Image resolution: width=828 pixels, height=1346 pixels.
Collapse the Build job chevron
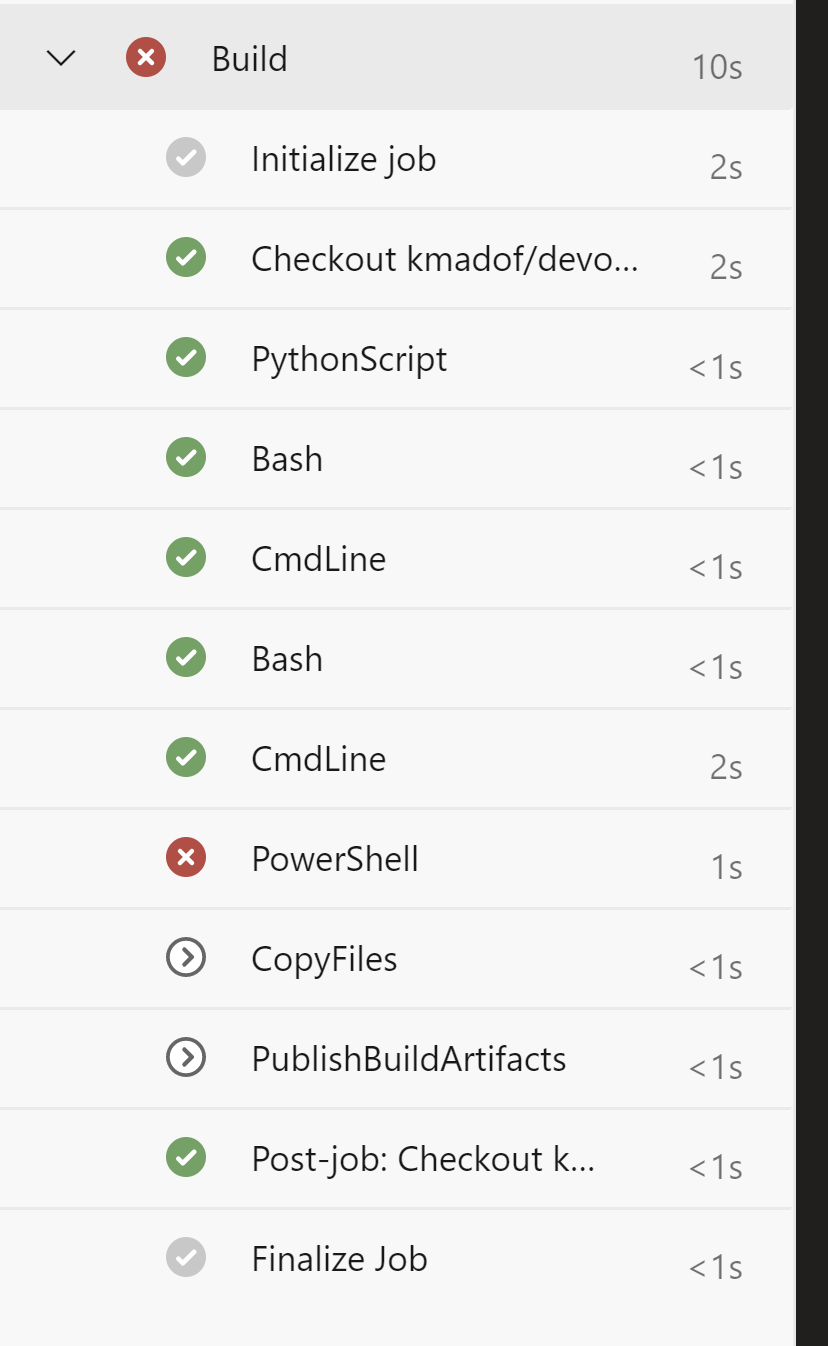(61, 59)
